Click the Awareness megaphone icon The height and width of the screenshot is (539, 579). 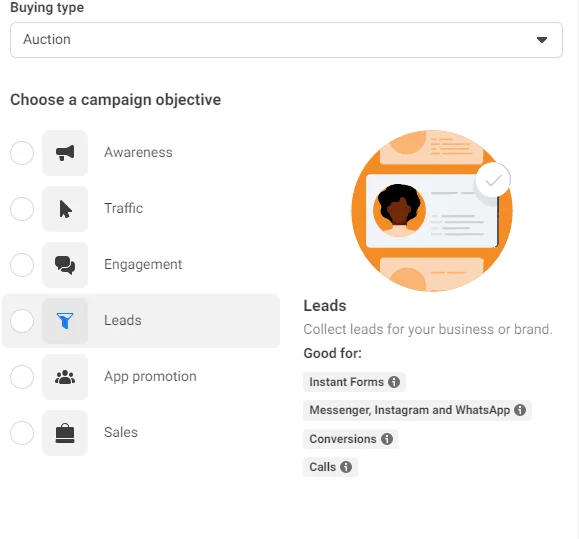65,152
